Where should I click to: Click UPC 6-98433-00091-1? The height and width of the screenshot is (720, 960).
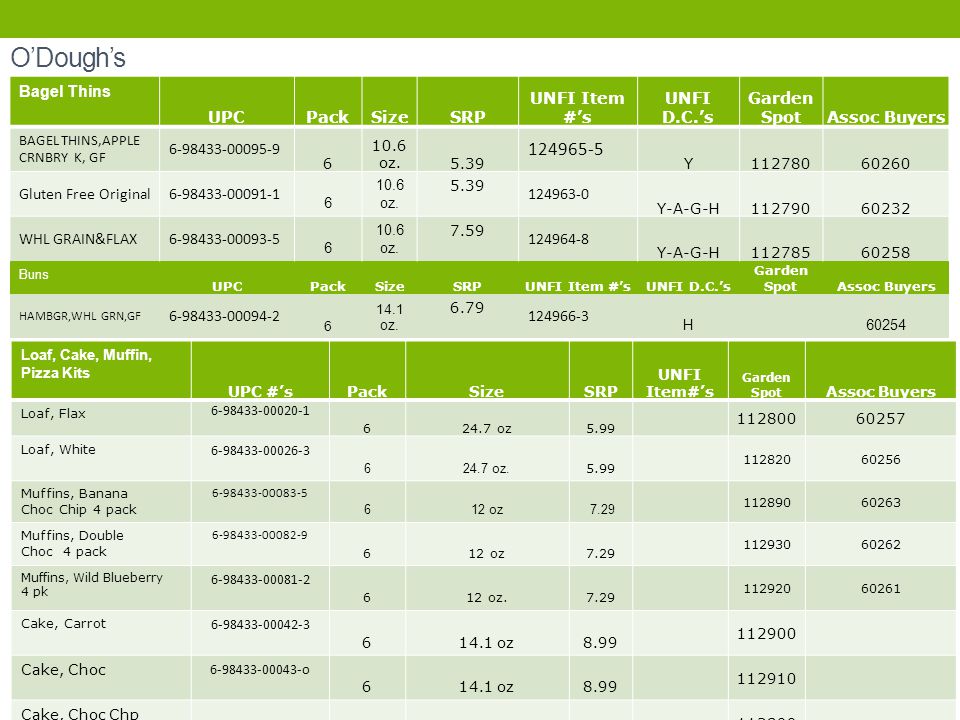point(224,194)
